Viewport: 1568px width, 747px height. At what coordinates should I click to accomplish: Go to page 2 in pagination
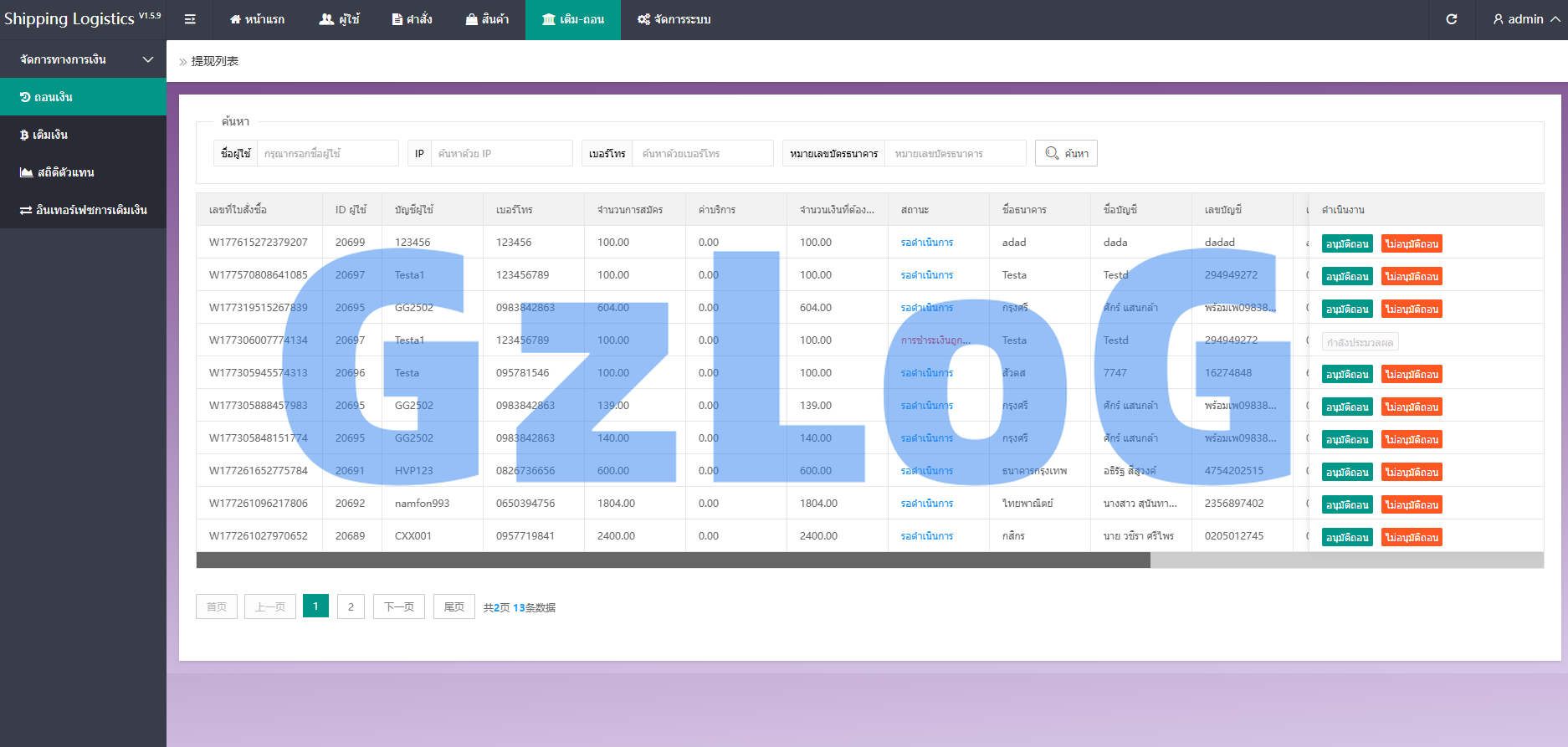pyautogui.click(x=351, y=606)
